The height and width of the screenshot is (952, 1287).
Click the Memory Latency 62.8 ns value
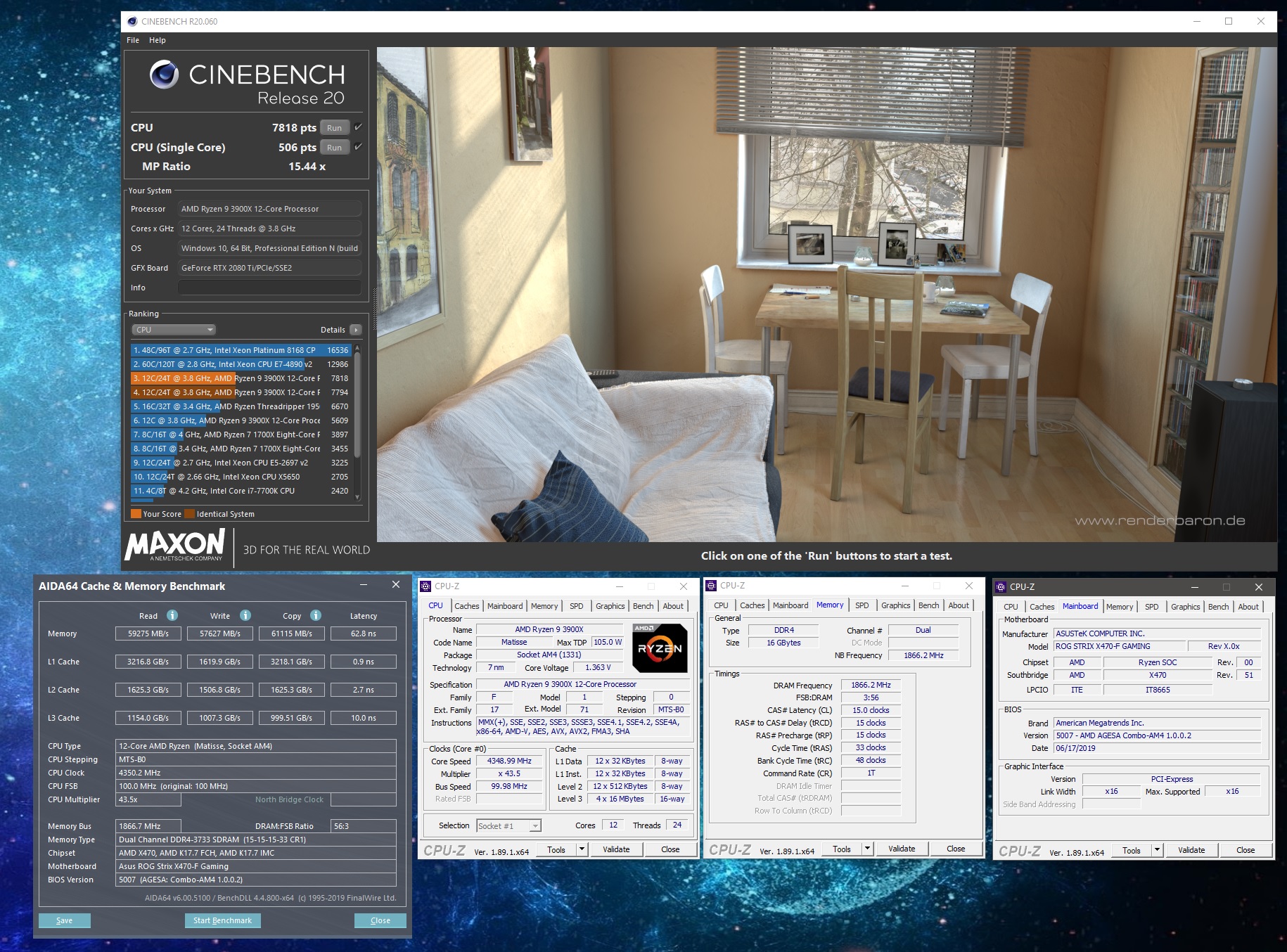pos(364,633)
